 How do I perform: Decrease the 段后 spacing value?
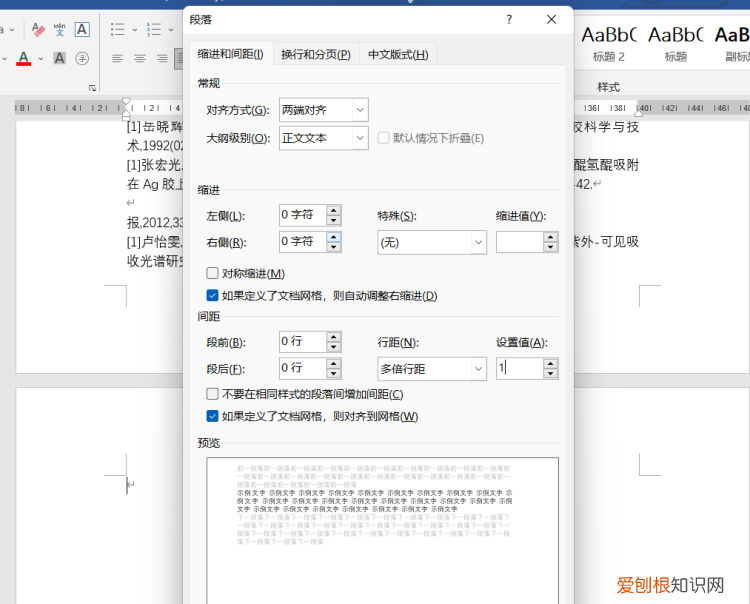tap(334, 374)
